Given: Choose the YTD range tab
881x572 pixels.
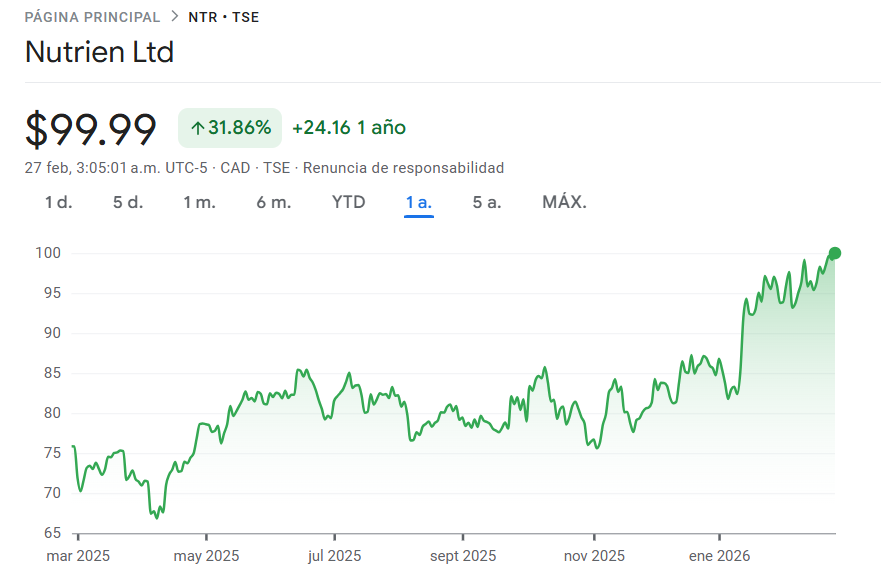Looking at the screenshot, I should click(348, 202).
